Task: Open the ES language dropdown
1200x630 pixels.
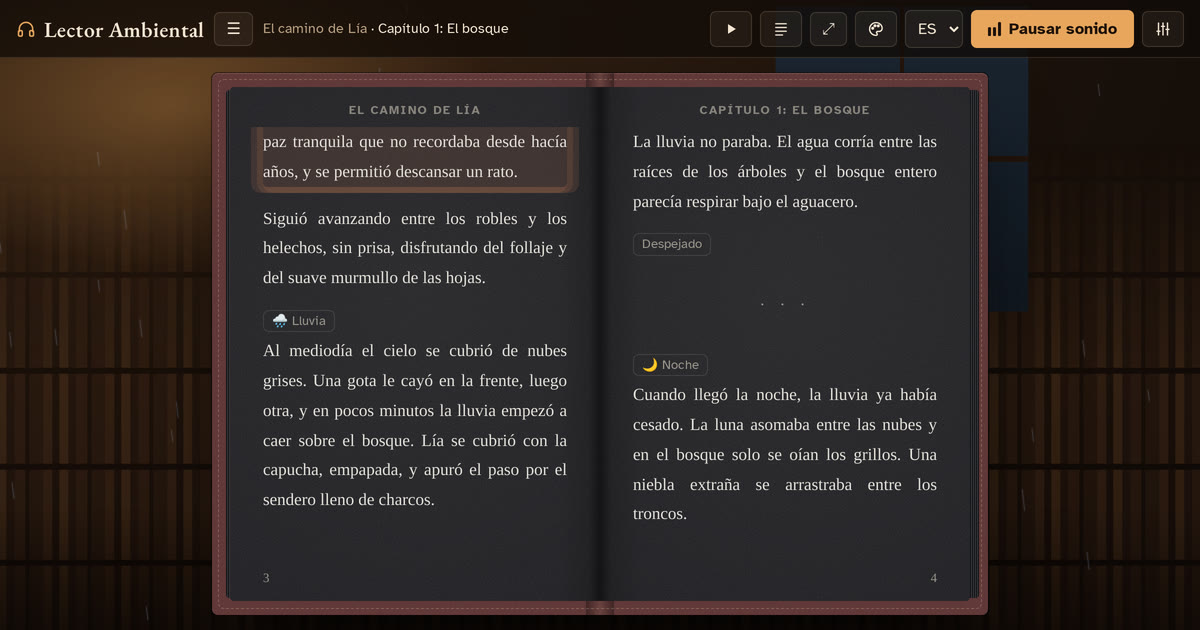Action: [934, 29]
